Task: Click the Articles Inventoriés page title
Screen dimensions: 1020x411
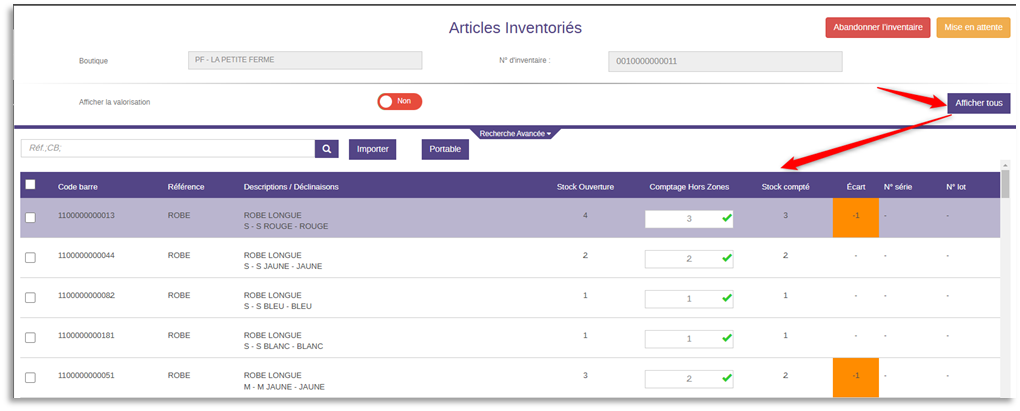Action: (515, 27)
